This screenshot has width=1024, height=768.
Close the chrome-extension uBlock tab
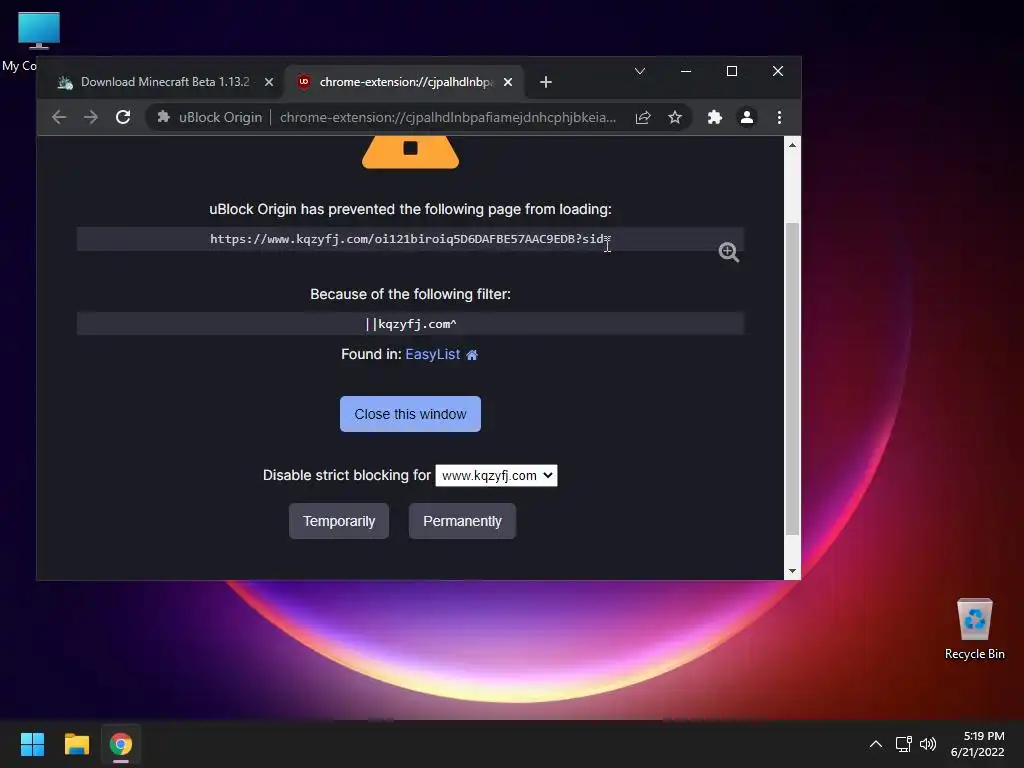(508, 82)
